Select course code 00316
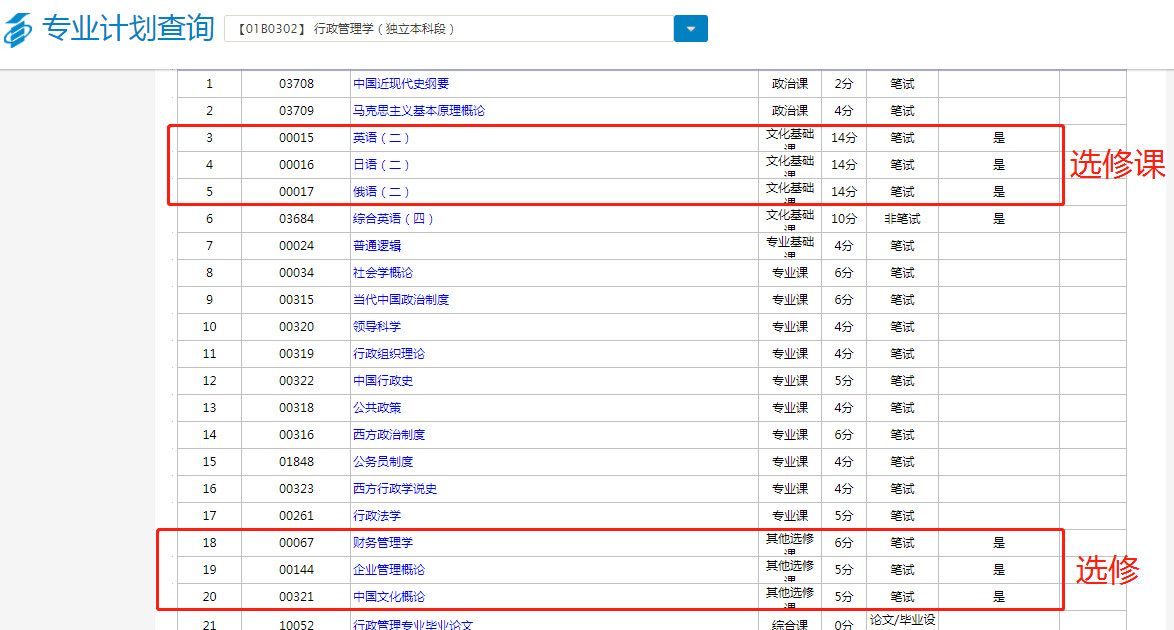 point(296,434)
